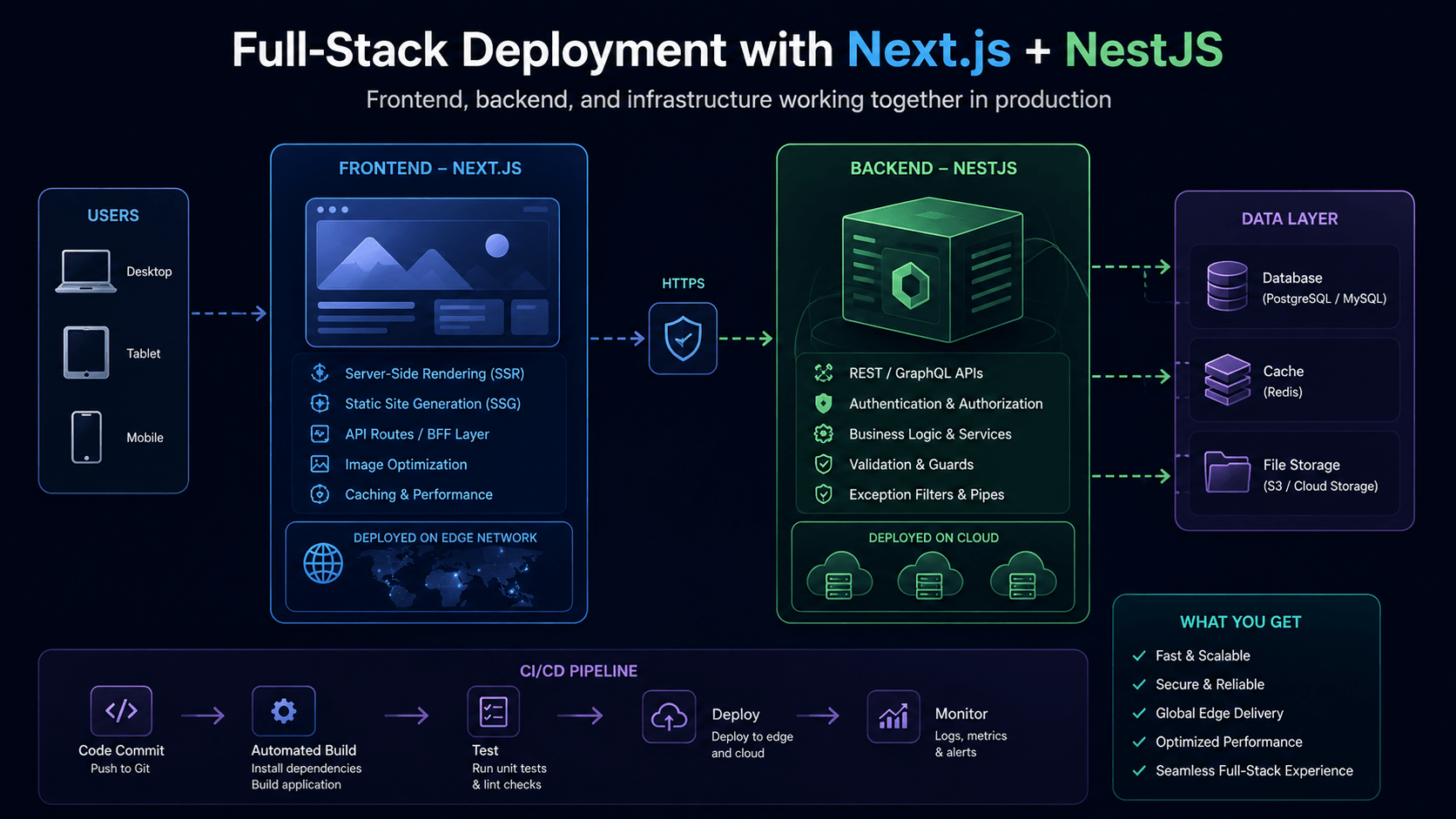Select Authentication & Authorization entry
The image size is (1456, 819).
coord(928,404)
